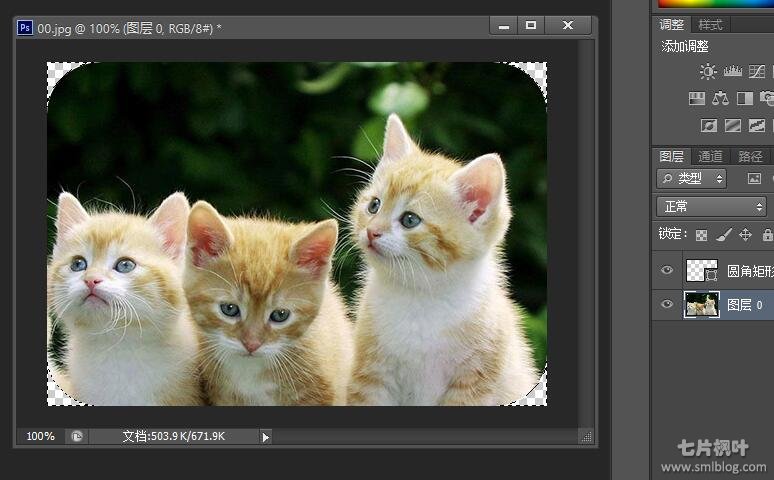Switch to the 样式 tab
The width and height of the screenshot is (774, 480).
coord(710,24)
